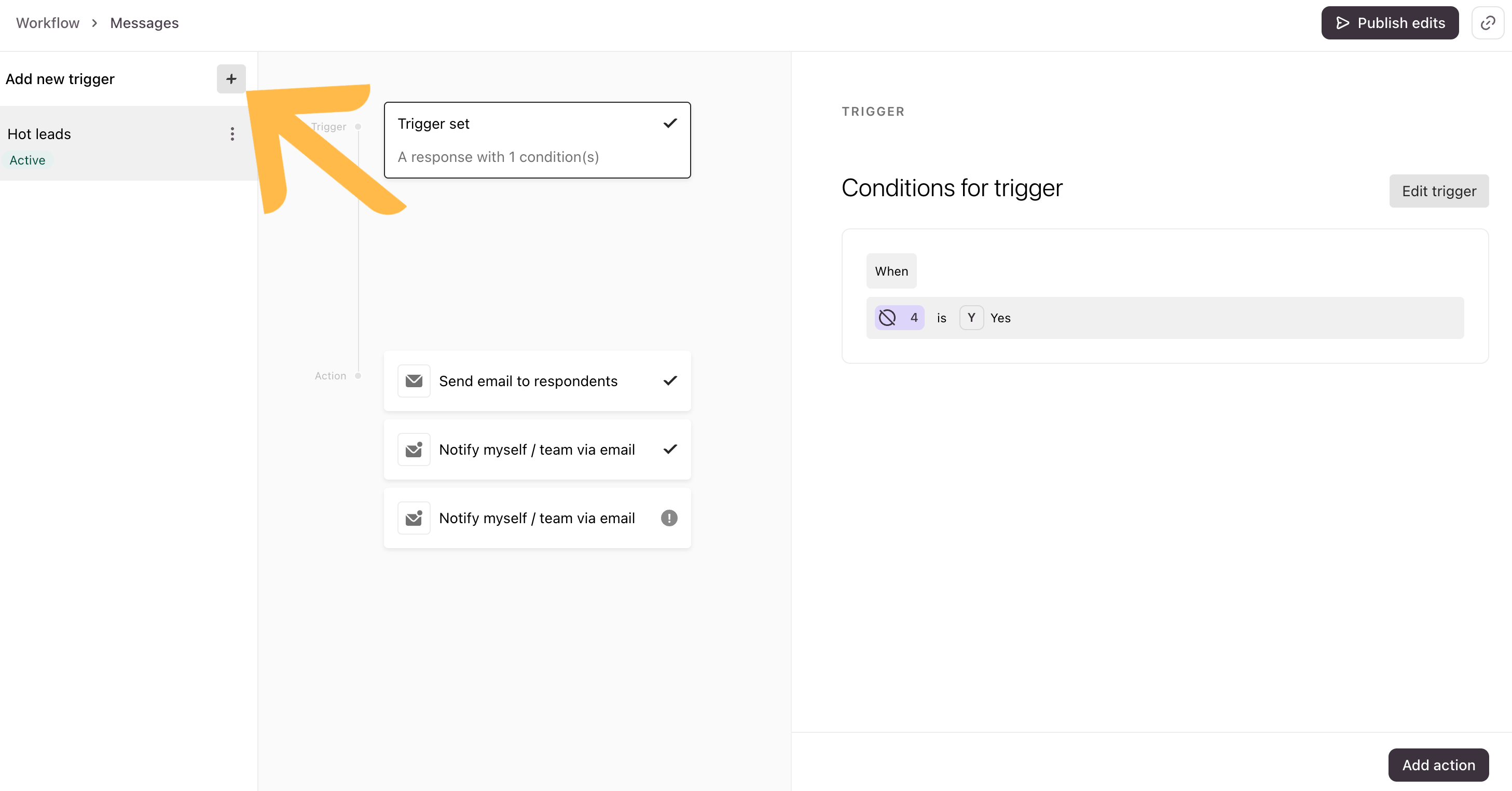Click the When condition label
The image size is (1512, 791).
(x=891, y=271)
